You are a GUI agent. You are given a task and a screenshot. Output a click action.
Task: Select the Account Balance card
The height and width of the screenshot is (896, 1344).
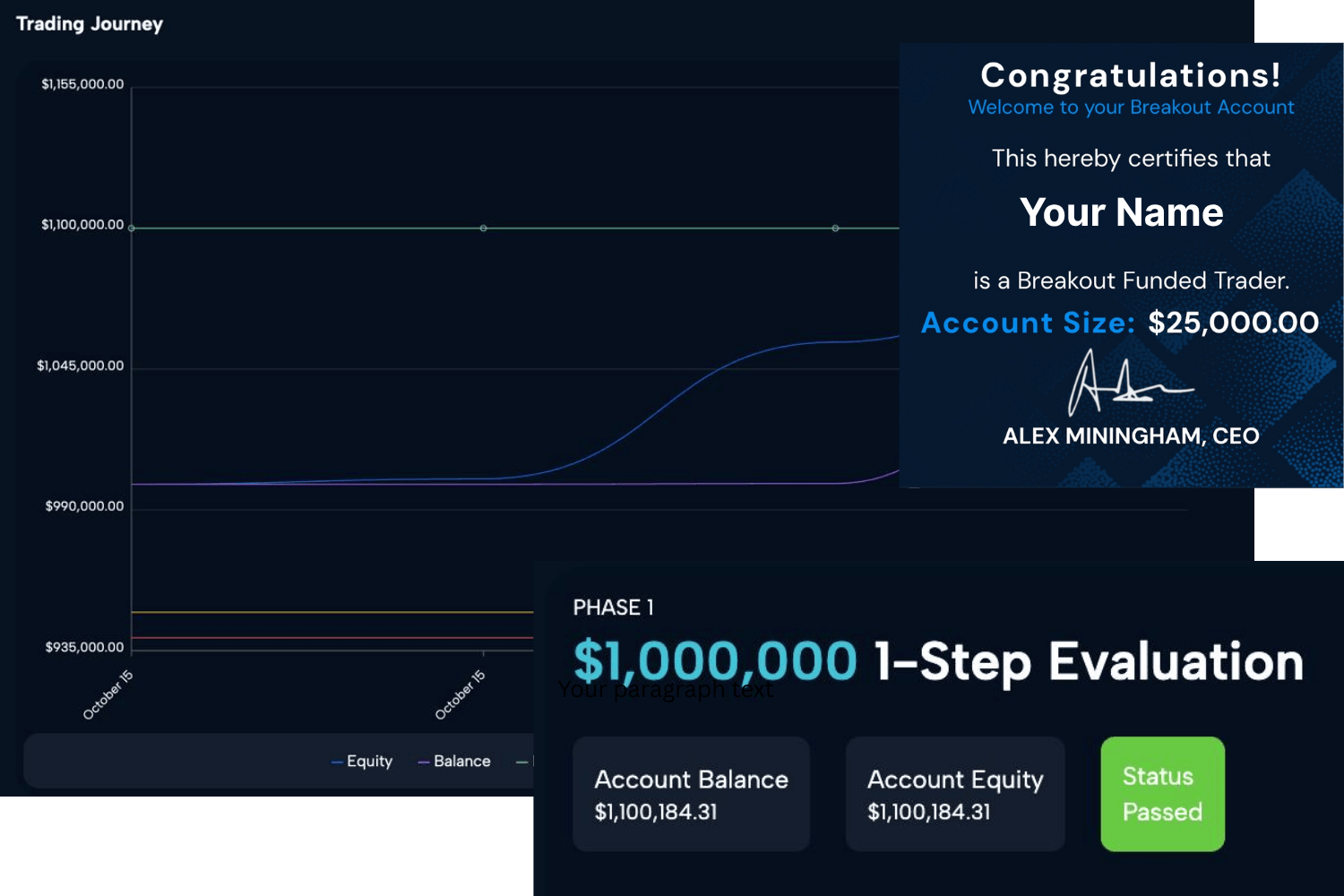coord(691,794)
